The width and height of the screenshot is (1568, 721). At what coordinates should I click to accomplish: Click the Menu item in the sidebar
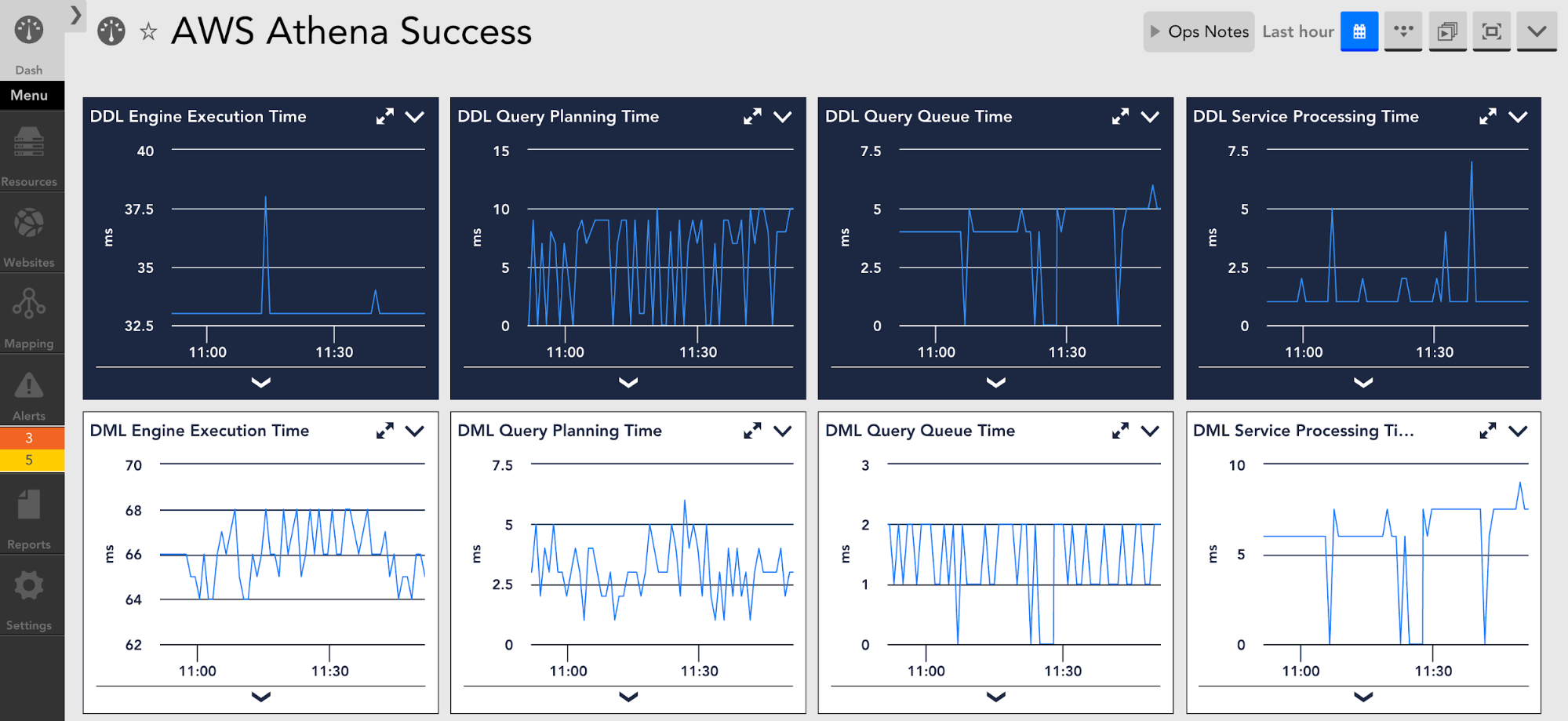point(30,95)
